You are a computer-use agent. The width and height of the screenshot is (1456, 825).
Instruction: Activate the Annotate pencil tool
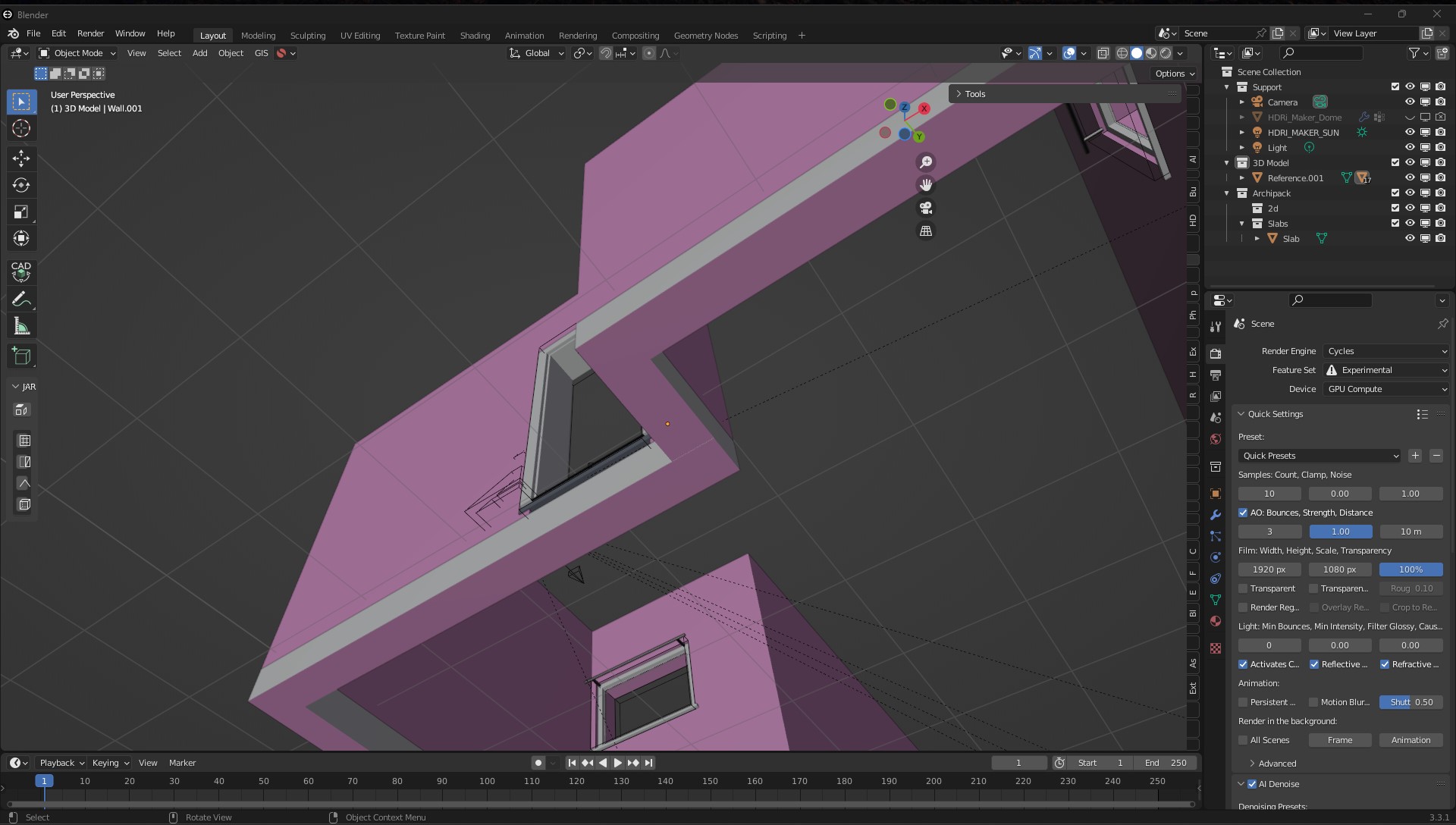(21, 300)
